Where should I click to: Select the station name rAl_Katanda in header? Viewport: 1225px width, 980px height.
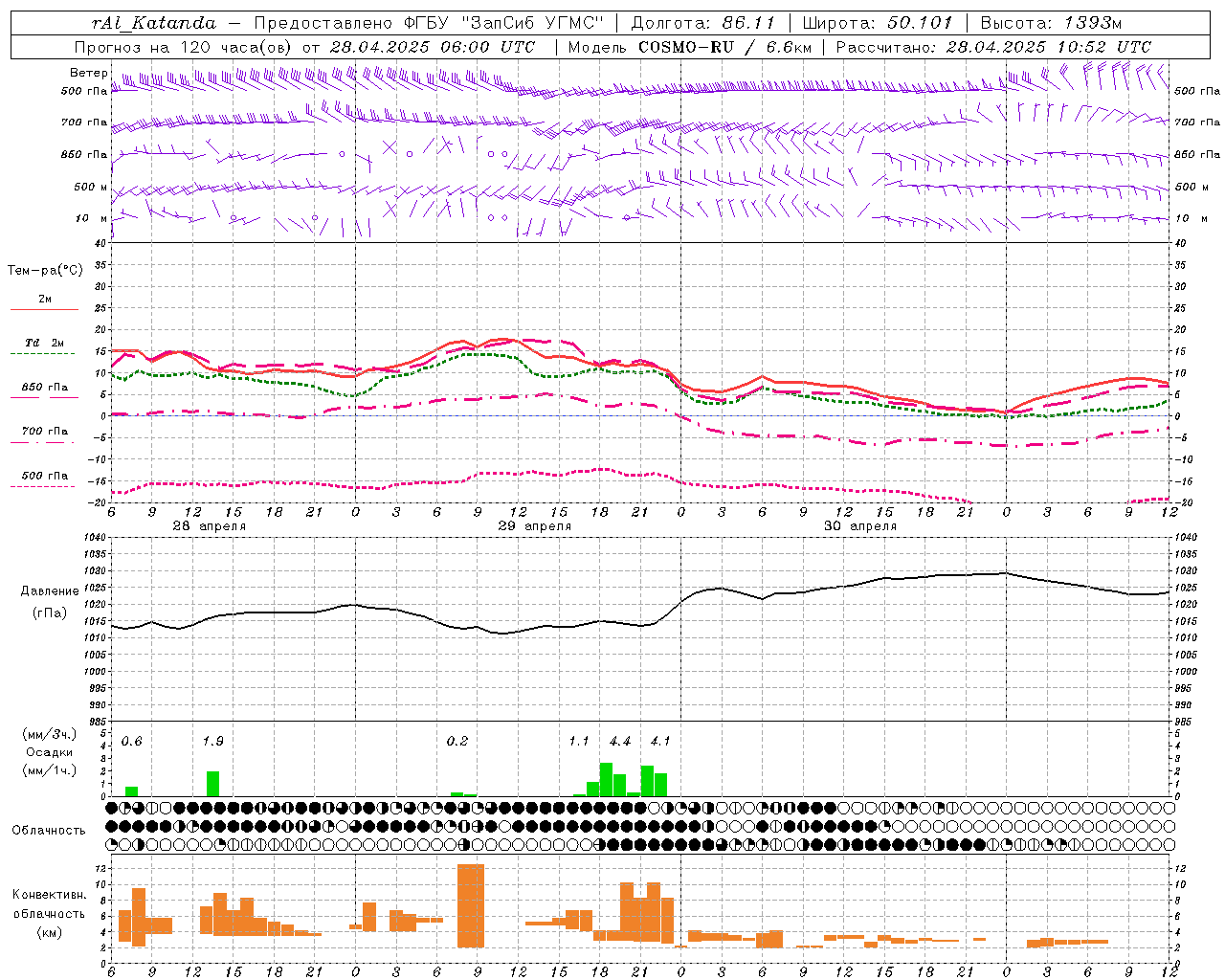(x=154, y=23)
